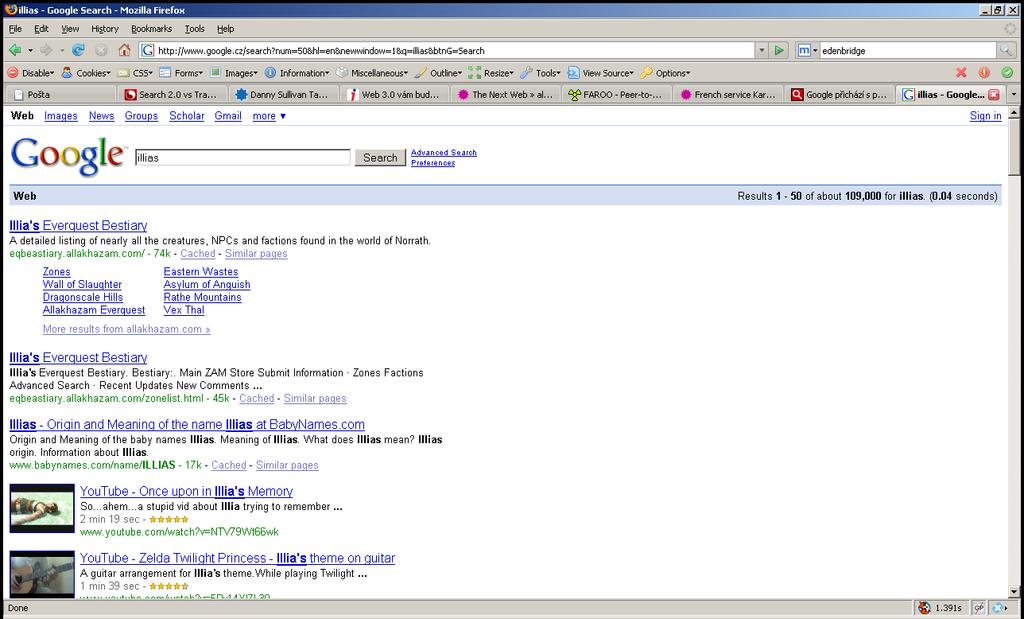Click in the URL address field
Image resolution: width=1024 pixels, height=619 pixels.
[454, 50]
